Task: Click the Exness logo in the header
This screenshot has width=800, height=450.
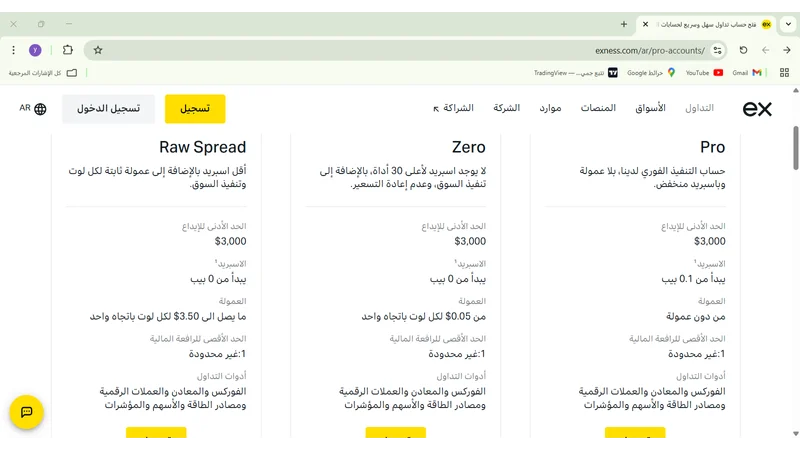Action: (x=757, y=109)
